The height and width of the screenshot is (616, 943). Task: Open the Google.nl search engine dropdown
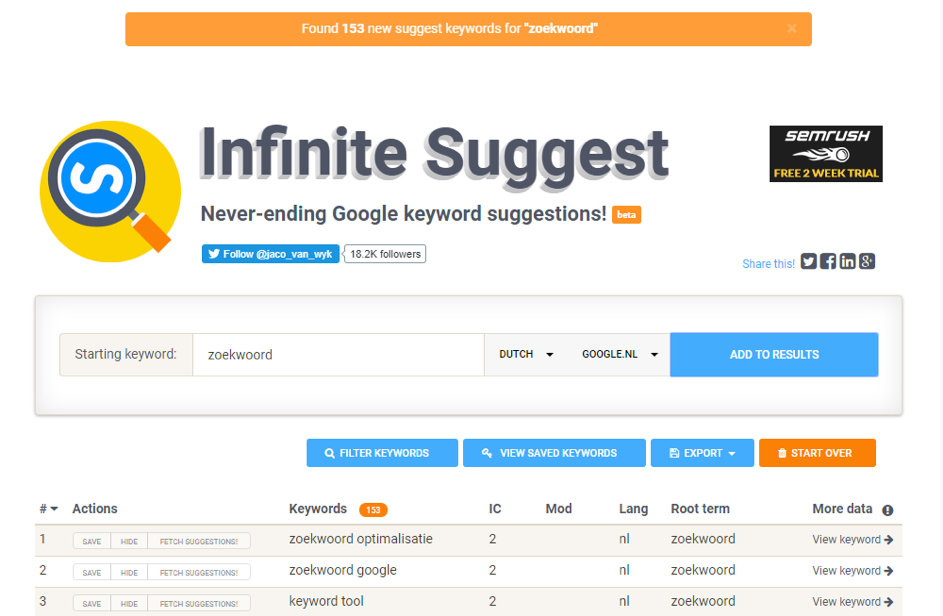[620, 355]
